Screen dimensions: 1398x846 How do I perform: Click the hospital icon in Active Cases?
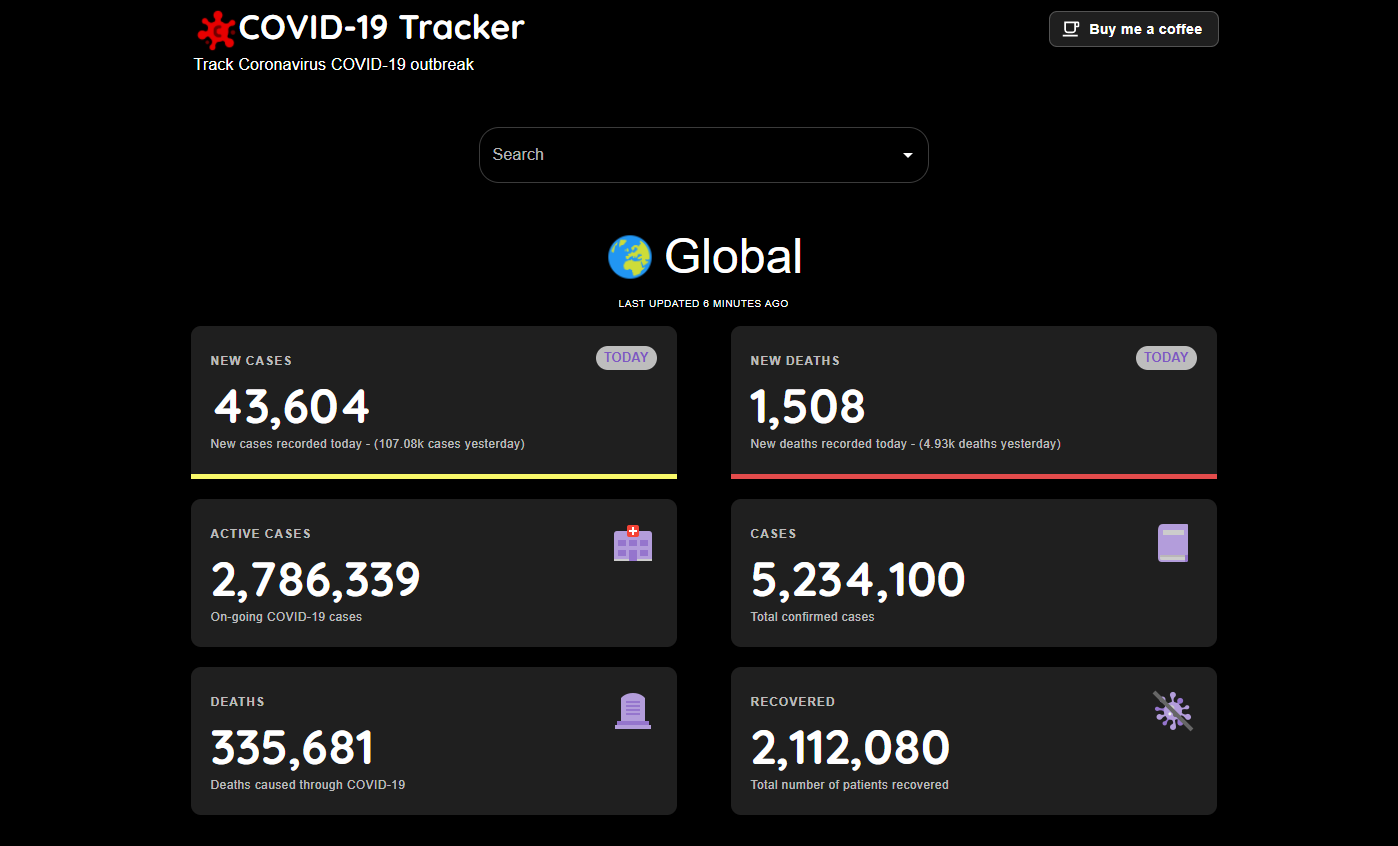(633, 543)
